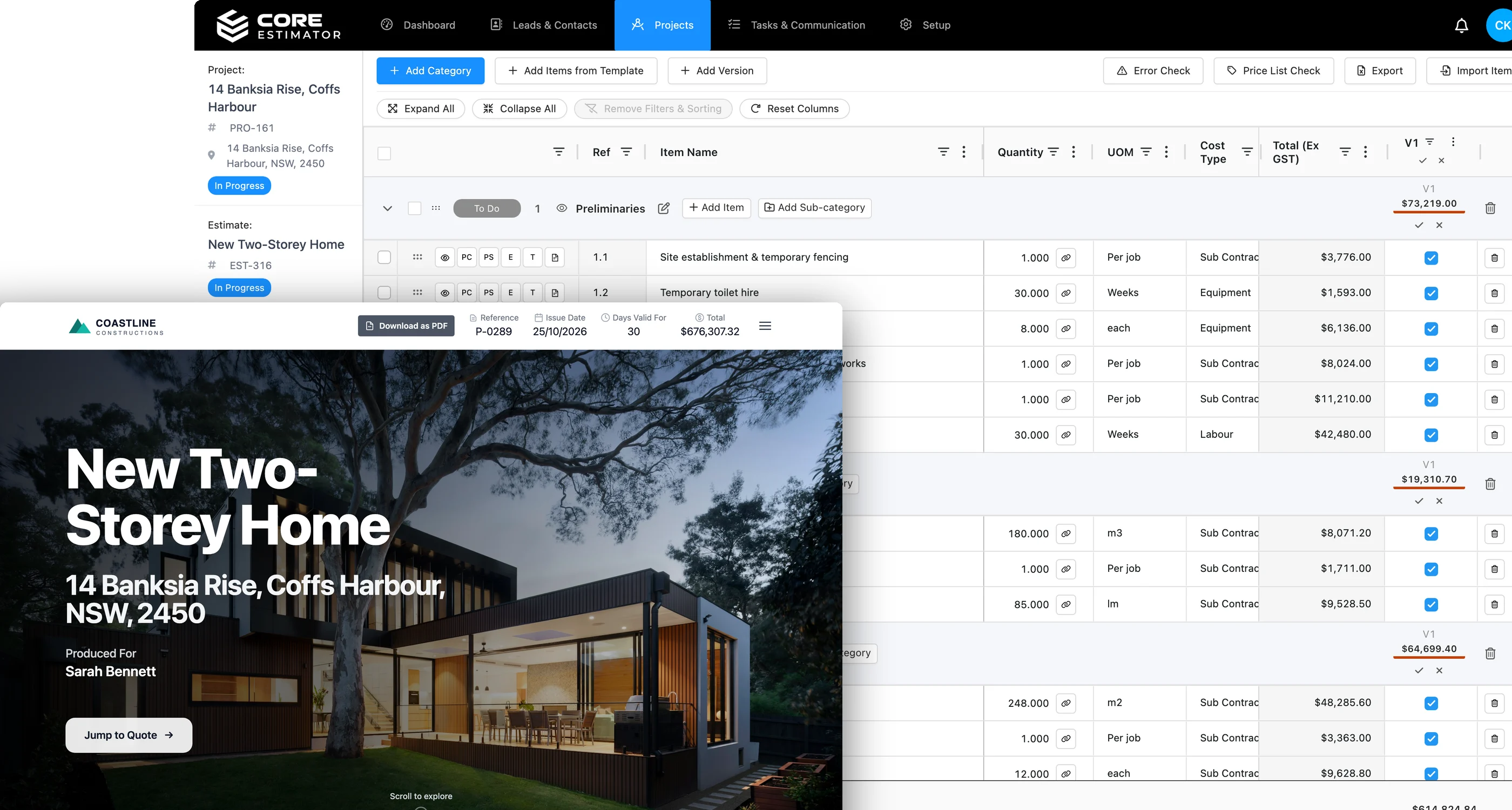Viewport: 1512px width, 810px height.
Task: Open Leads & Contacts tab
Action: click(544, 25)
